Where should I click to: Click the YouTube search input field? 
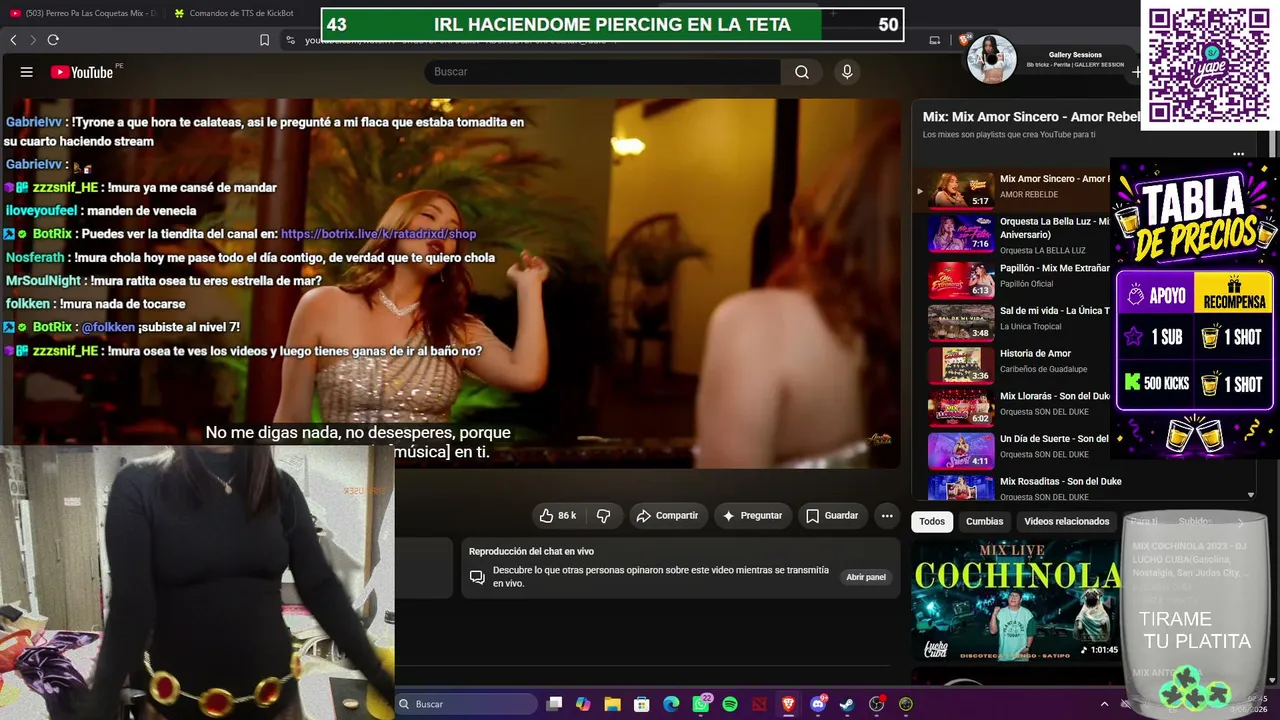pos(603,72)
